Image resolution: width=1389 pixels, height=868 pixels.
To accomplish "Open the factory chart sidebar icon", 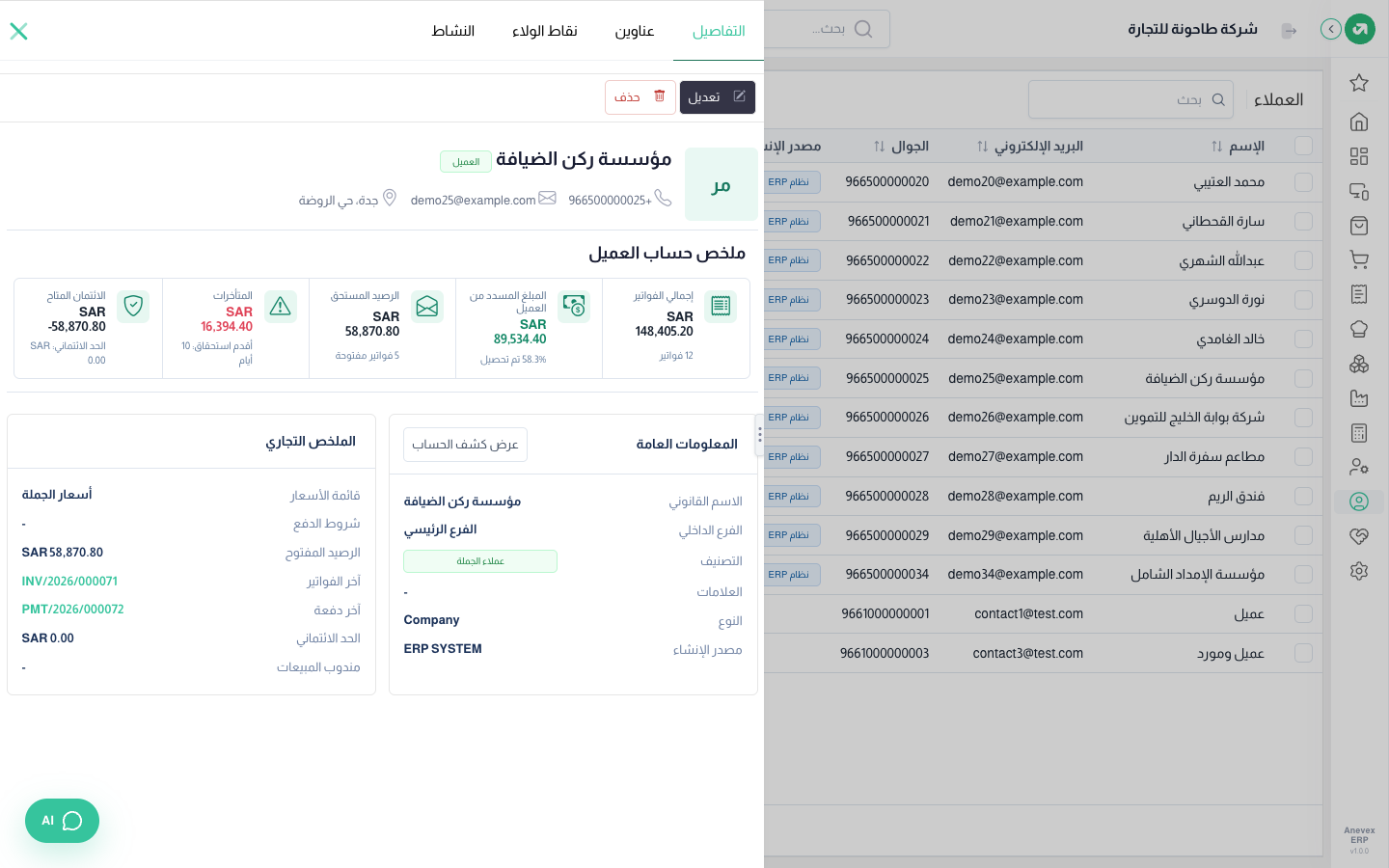I will (x=1359, y=398).
